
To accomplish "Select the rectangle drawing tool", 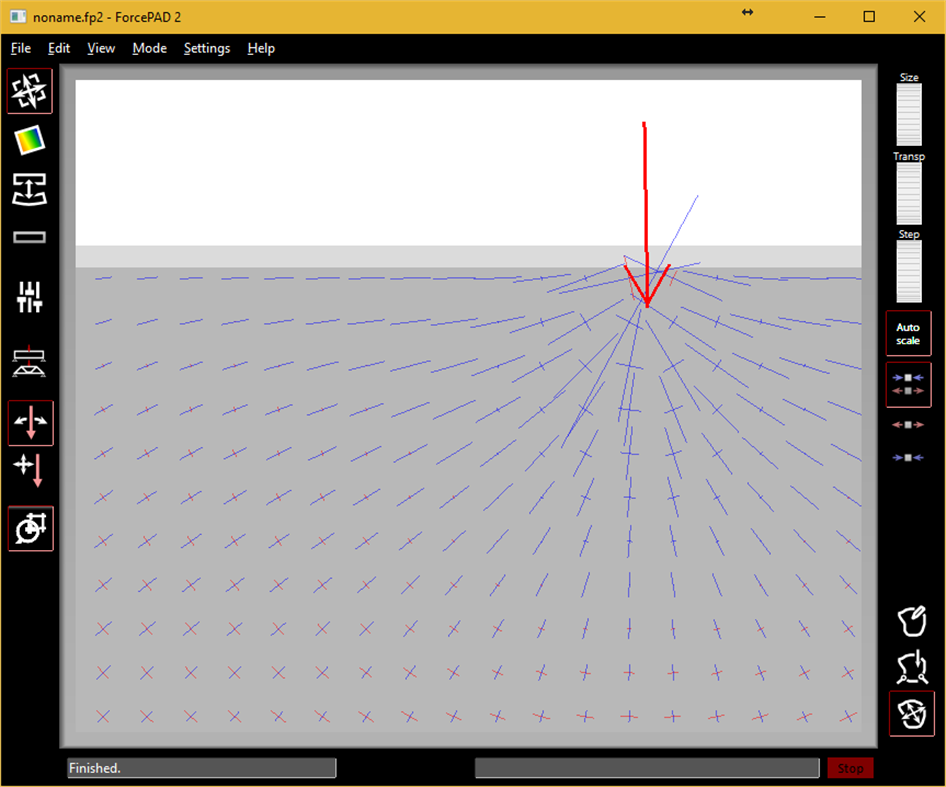I will [x=30, y=237].
